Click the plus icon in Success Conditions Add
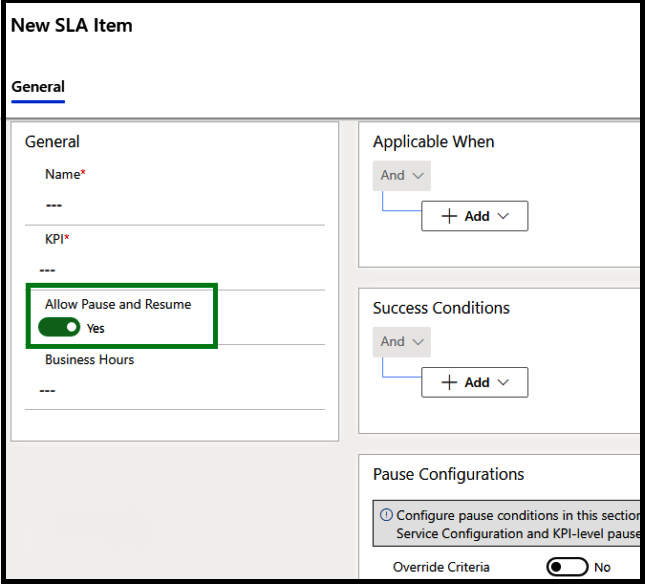This screenshot has height=584, width=645. [x=449, y=382]
